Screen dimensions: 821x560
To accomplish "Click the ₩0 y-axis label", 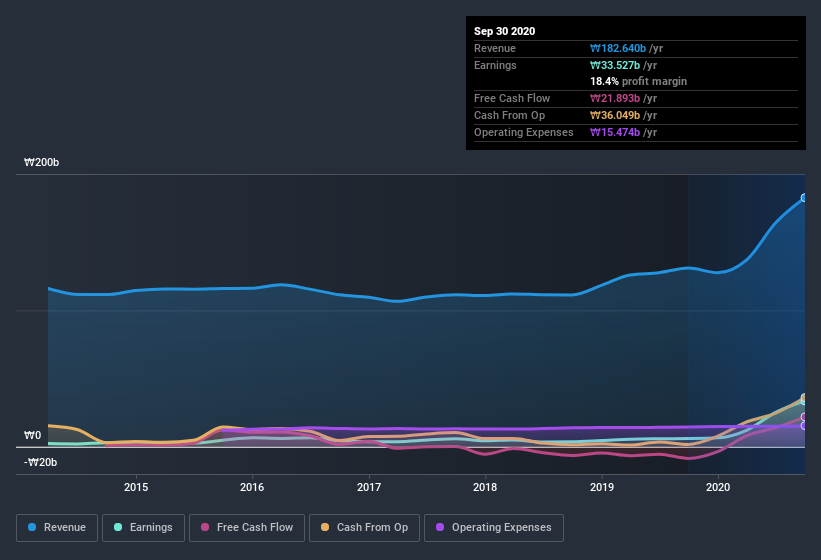I will tap(32, 435).
